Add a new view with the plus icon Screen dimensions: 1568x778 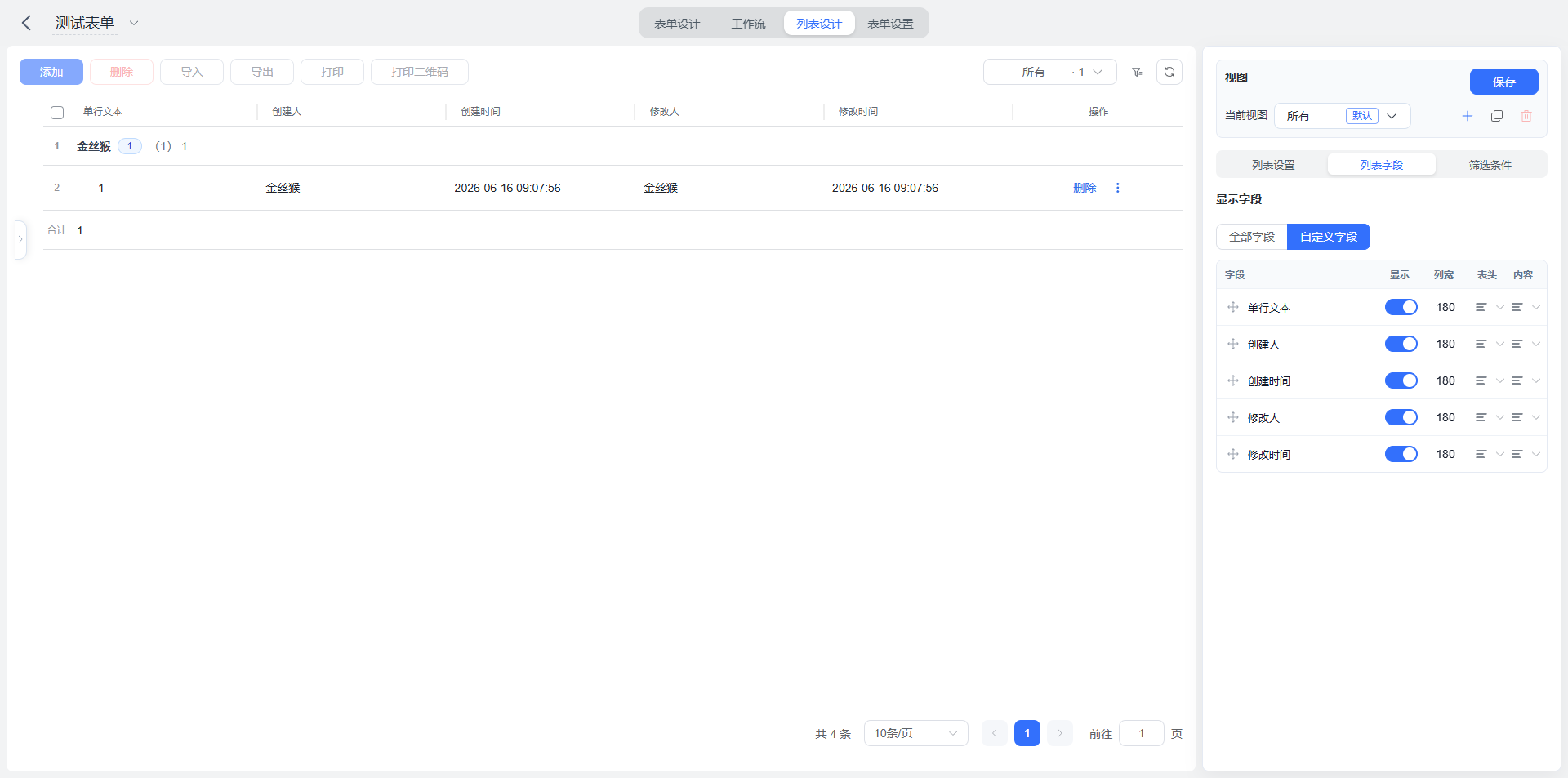tap(1468, 116)
